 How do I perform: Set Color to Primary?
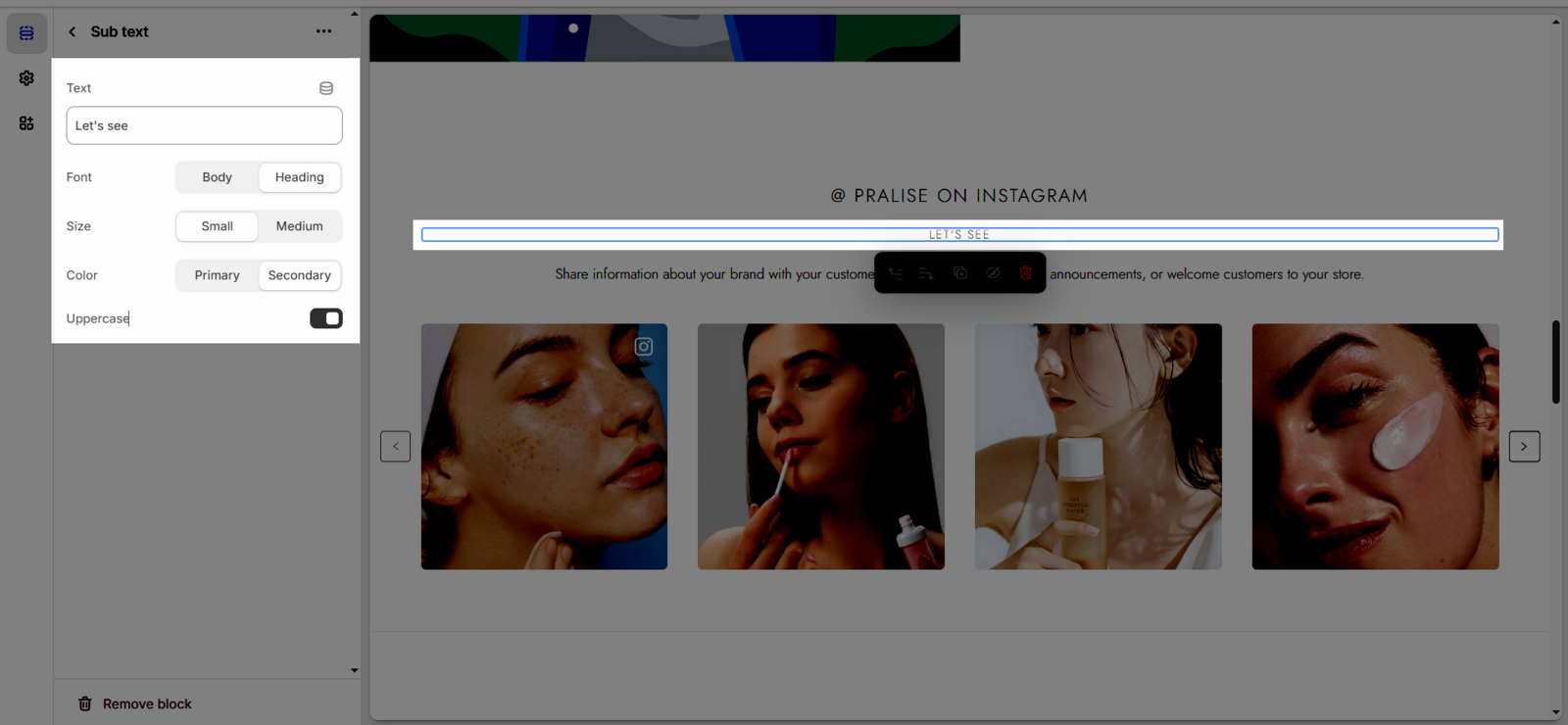coord(217,275)
